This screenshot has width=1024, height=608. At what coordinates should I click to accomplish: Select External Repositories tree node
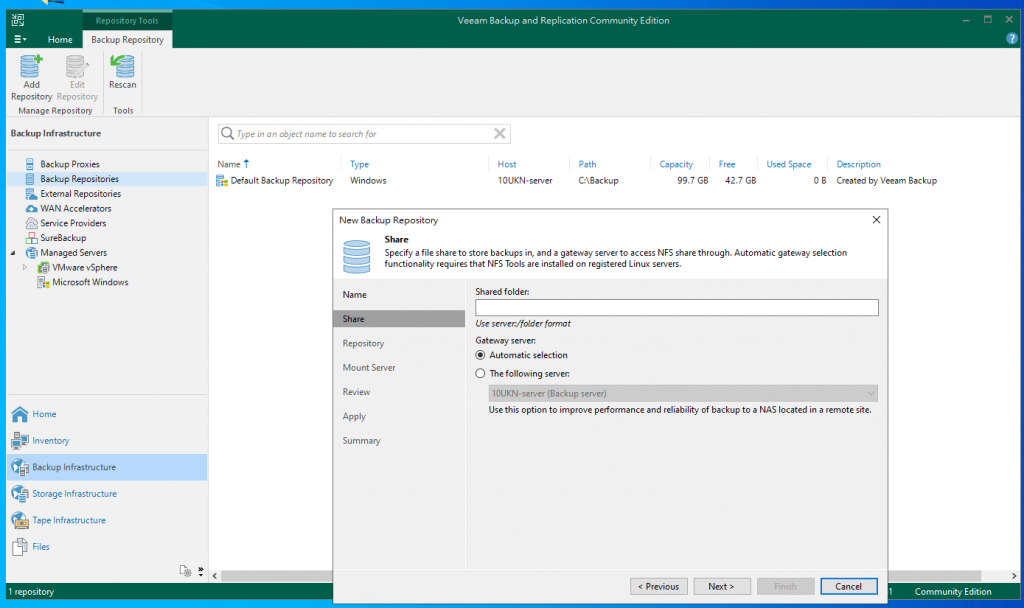point(80,194)
